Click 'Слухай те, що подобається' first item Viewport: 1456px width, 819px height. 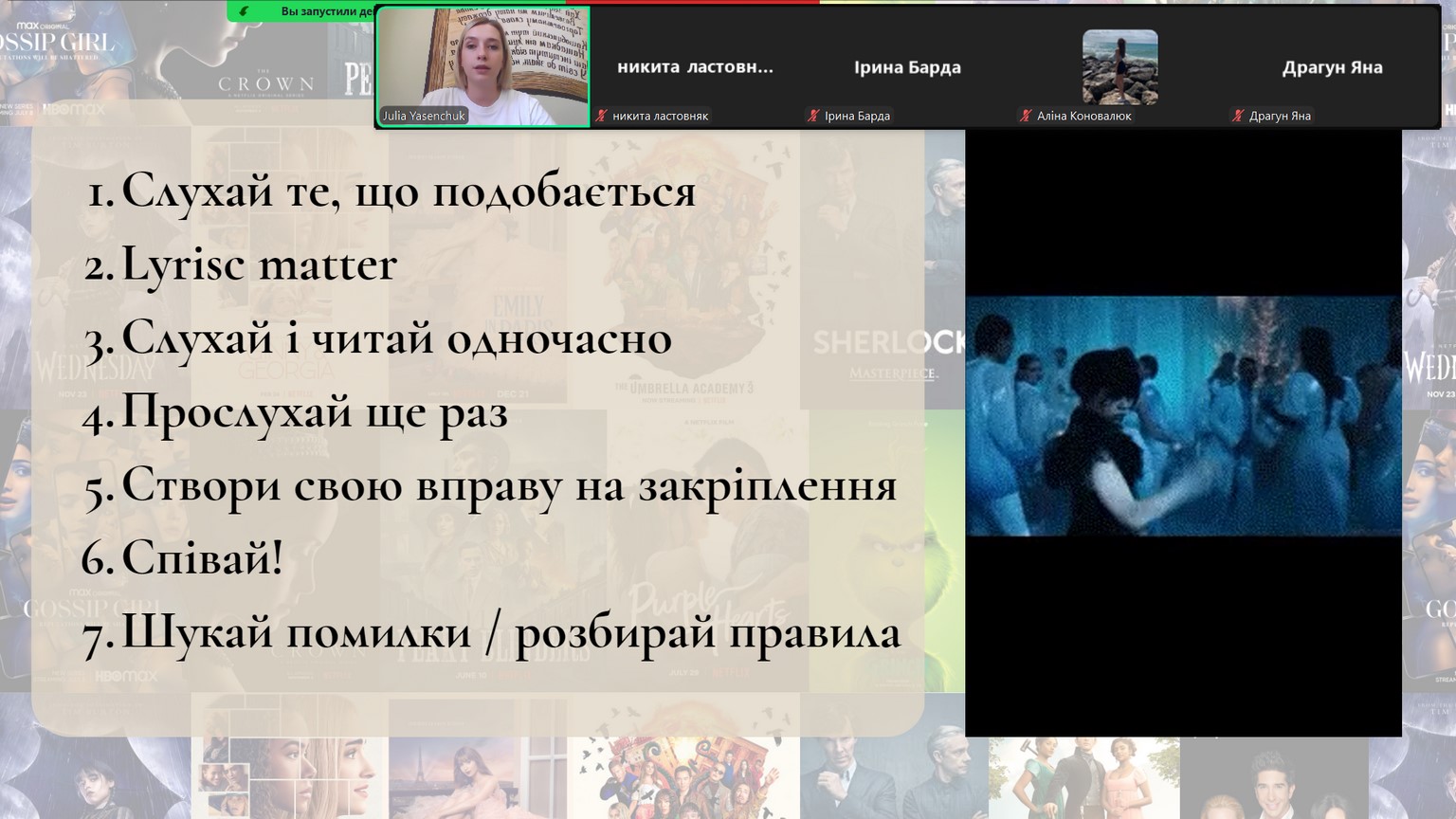click(408, 191)
